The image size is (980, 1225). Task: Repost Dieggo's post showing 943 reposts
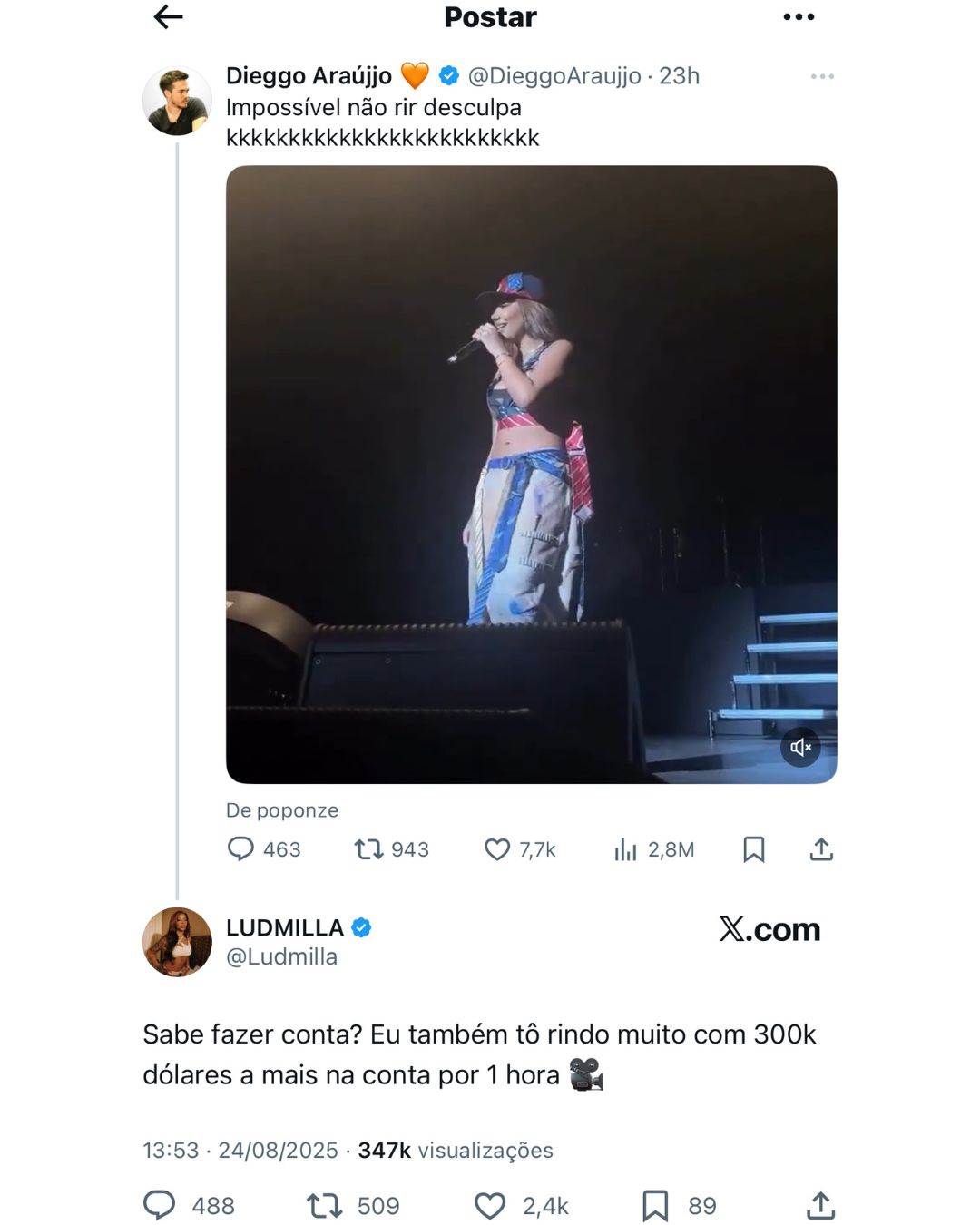pos(368,849)
